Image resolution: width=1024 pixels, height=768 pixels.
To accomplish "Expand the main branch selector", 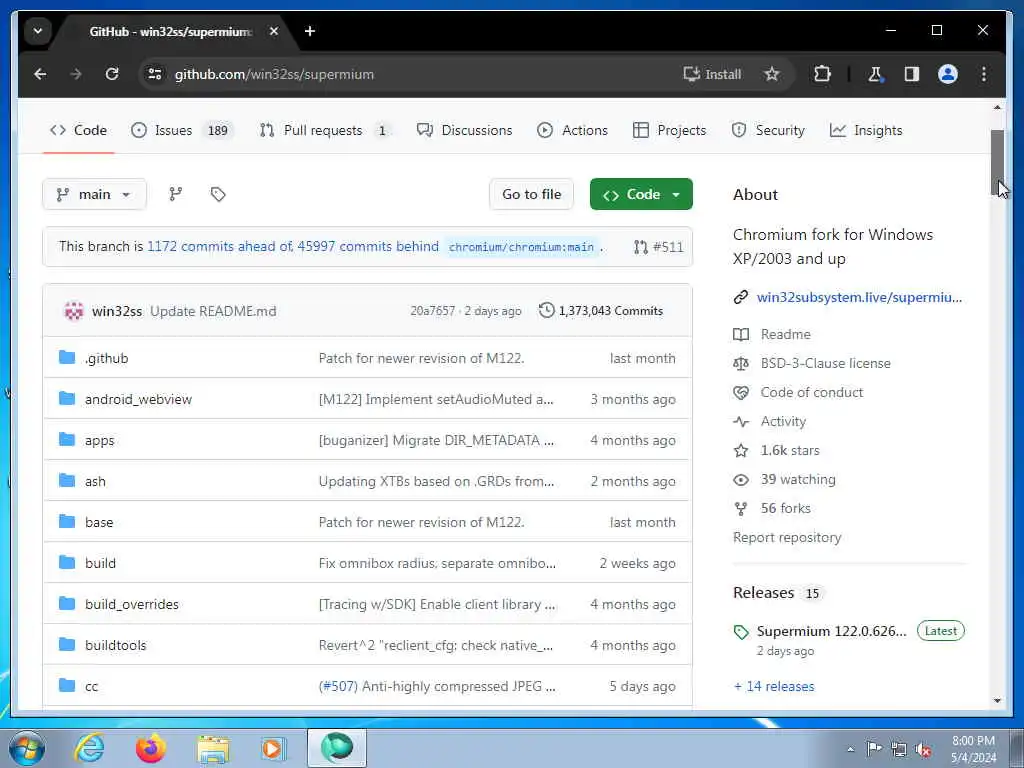I will tap(95, 195).
